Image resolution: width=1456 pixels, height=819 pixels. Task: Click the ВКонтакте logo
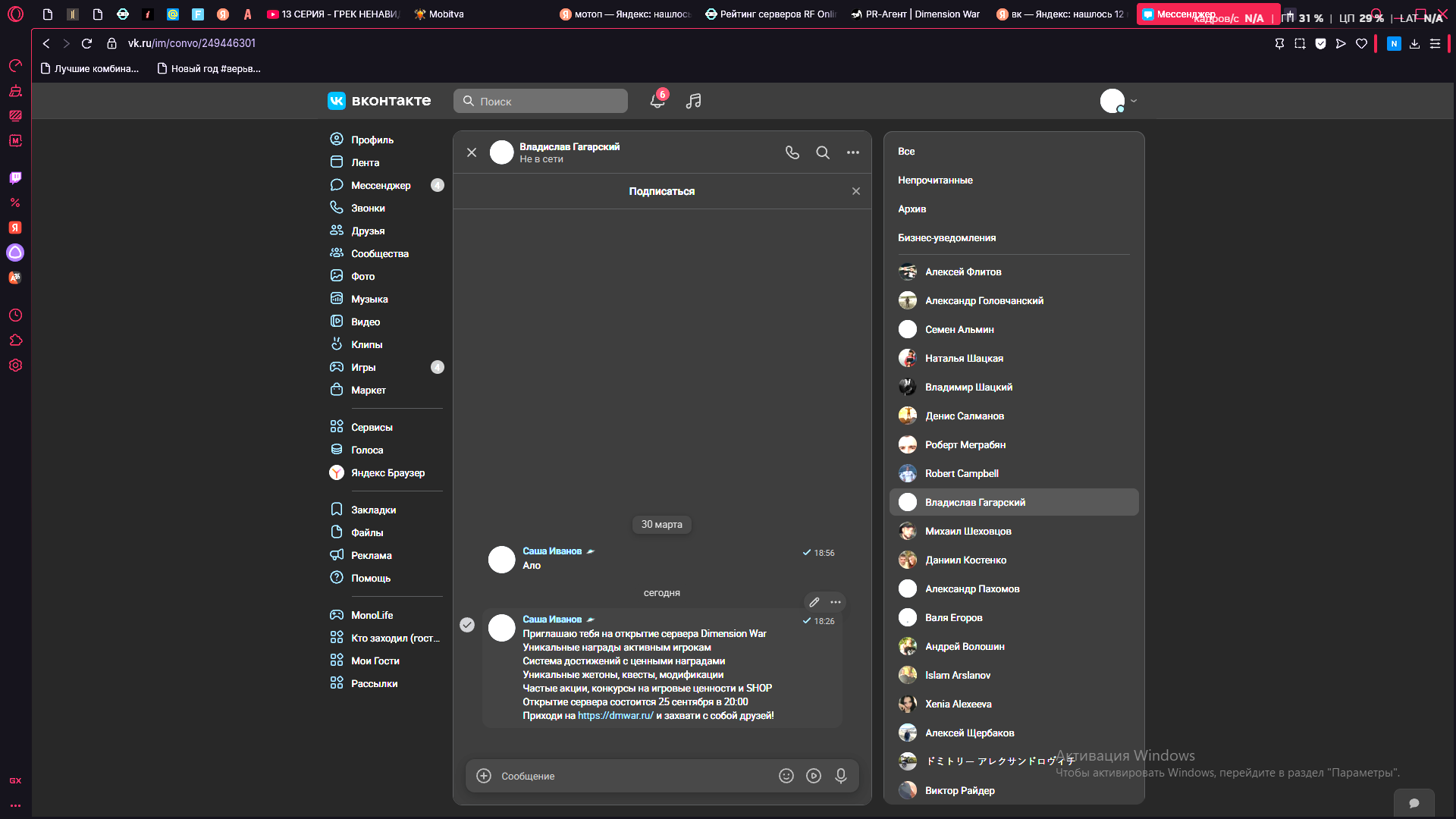[x=379, y=101]
